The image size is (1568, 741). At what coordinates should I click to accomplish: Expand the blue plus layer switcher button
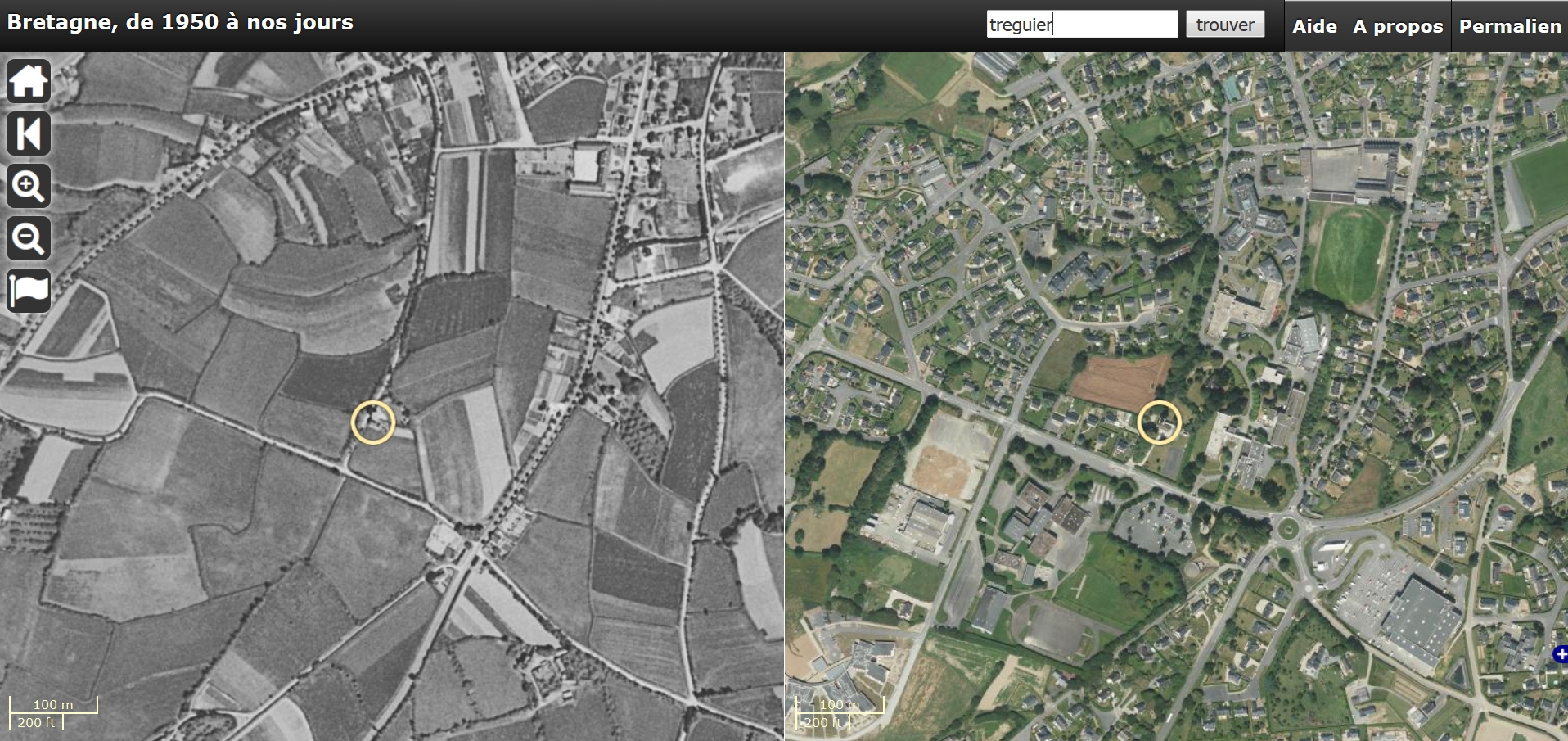click(1560, 654)
